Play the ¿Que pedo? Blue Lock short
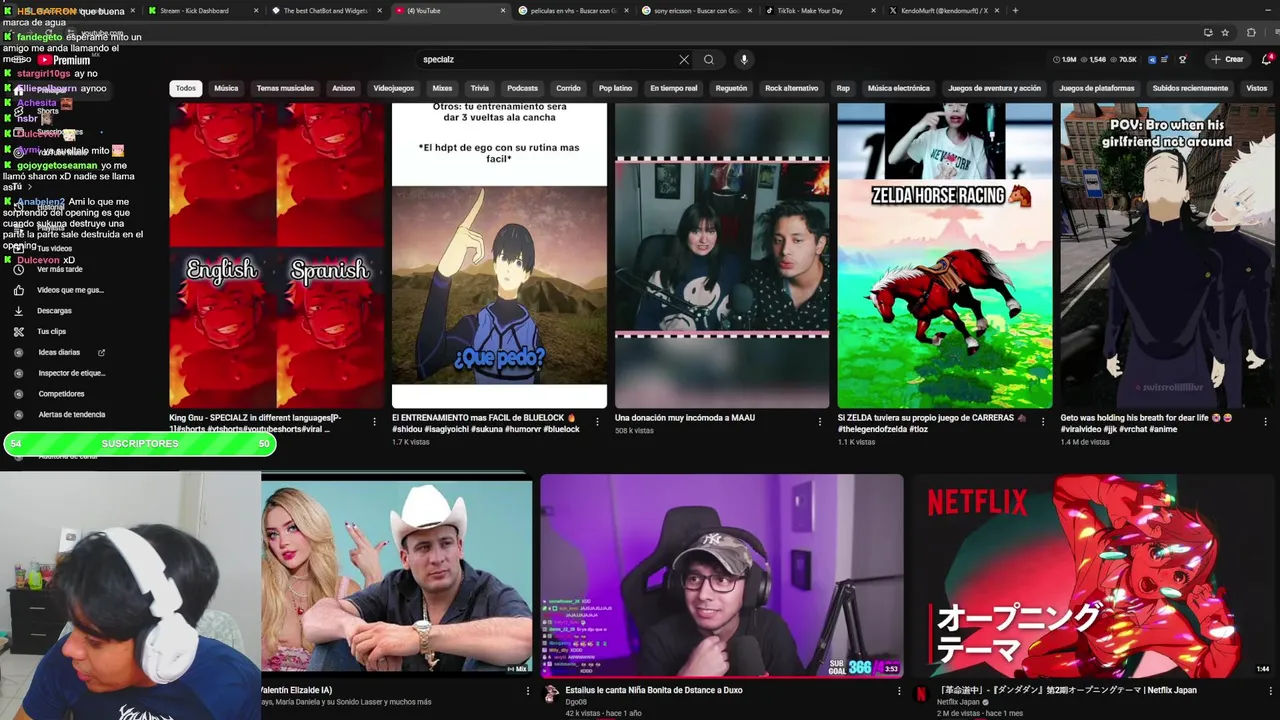 point(499,256)
